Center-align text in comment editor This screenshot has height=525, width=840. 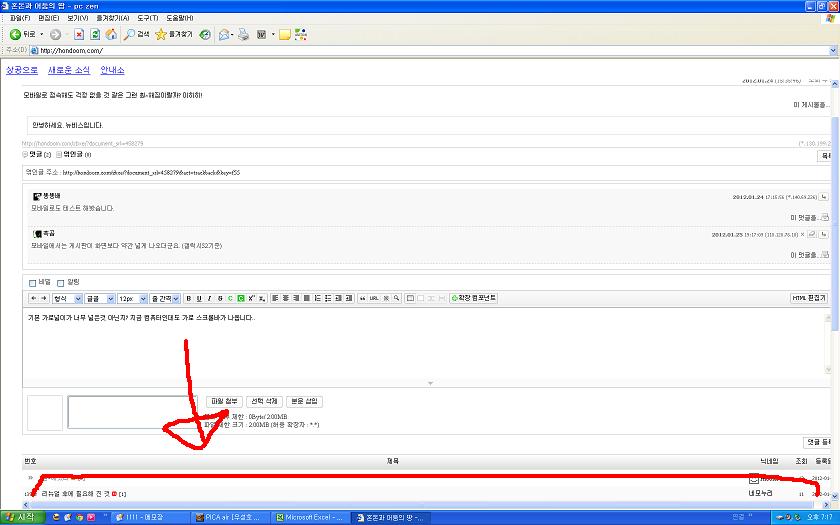286,298
